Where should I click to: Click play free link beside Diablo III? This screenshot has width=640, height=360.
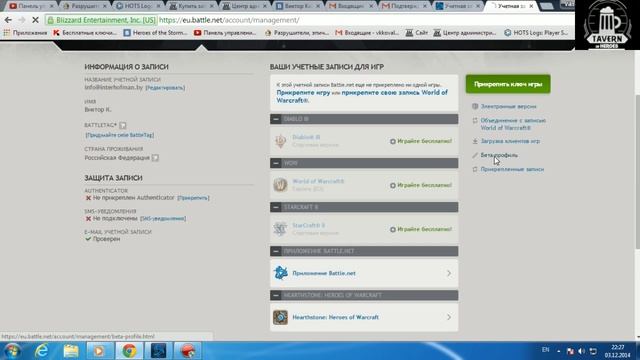(x=421, y=141)
